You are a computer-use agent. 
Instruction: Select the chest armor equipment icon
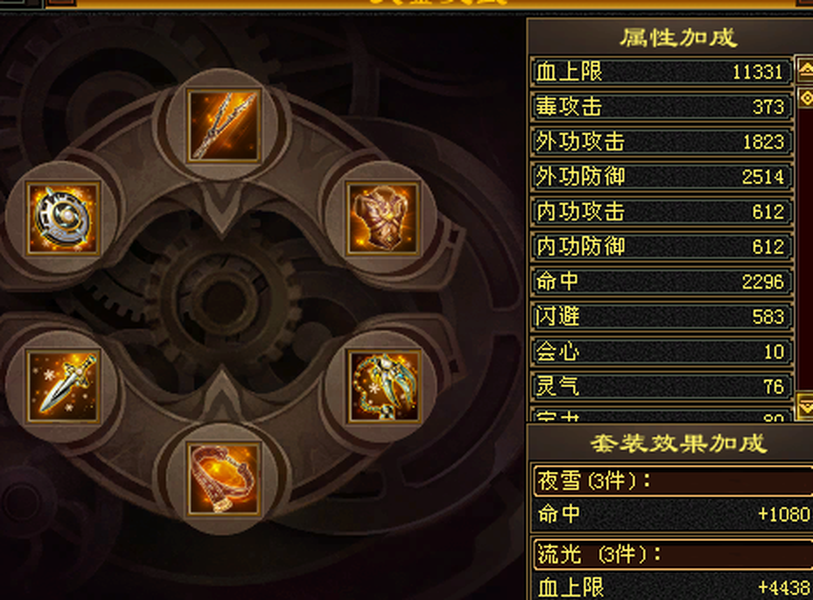pos(383,218)
